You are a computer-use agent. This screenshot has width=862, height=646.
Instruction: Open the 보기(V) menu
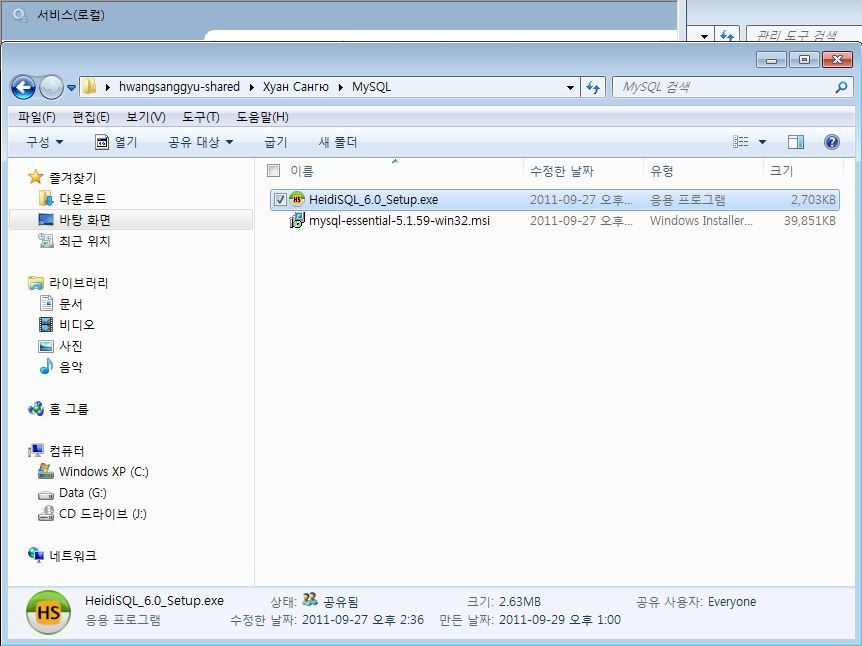point(146,117)
